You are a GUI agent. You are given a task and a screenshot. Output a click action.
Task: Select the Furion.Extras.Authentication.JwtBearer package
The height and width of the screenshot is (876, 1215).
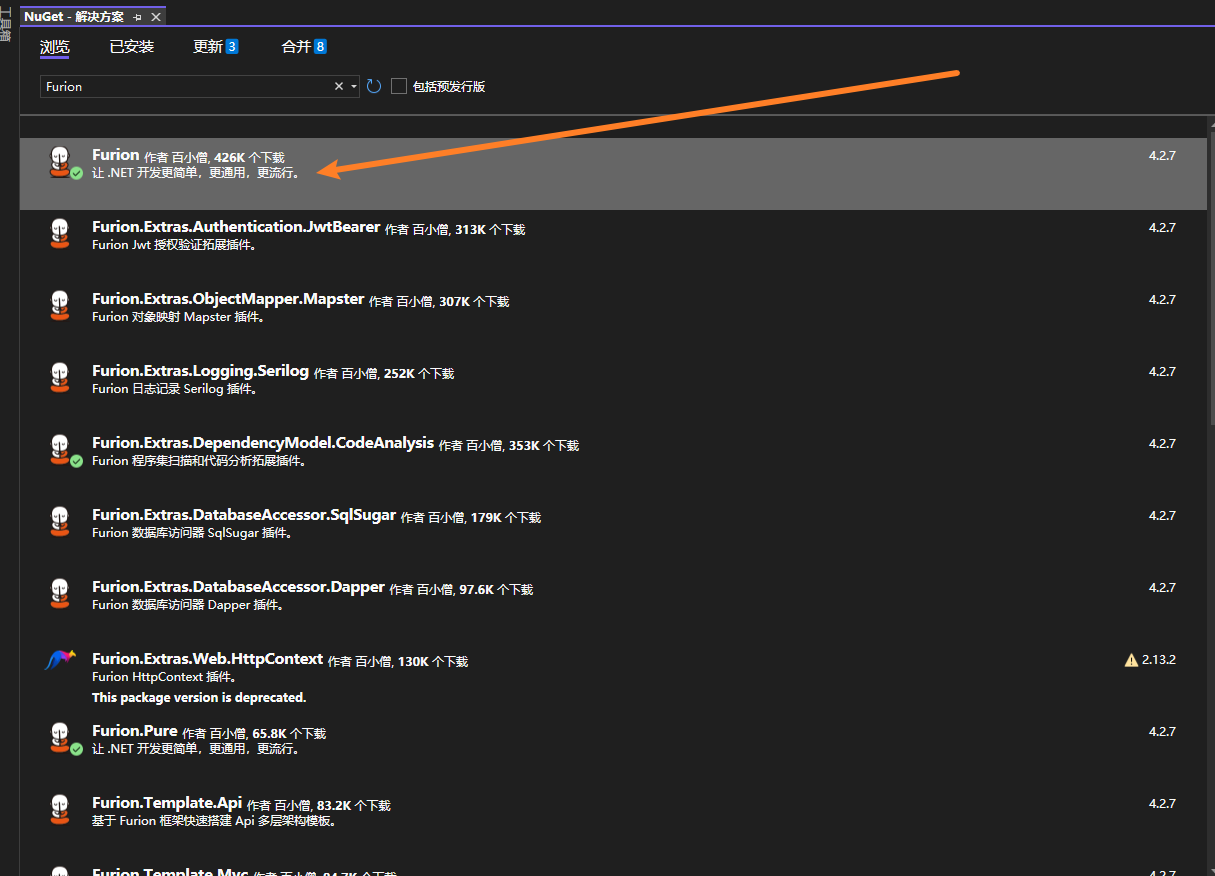click(236, 228)
